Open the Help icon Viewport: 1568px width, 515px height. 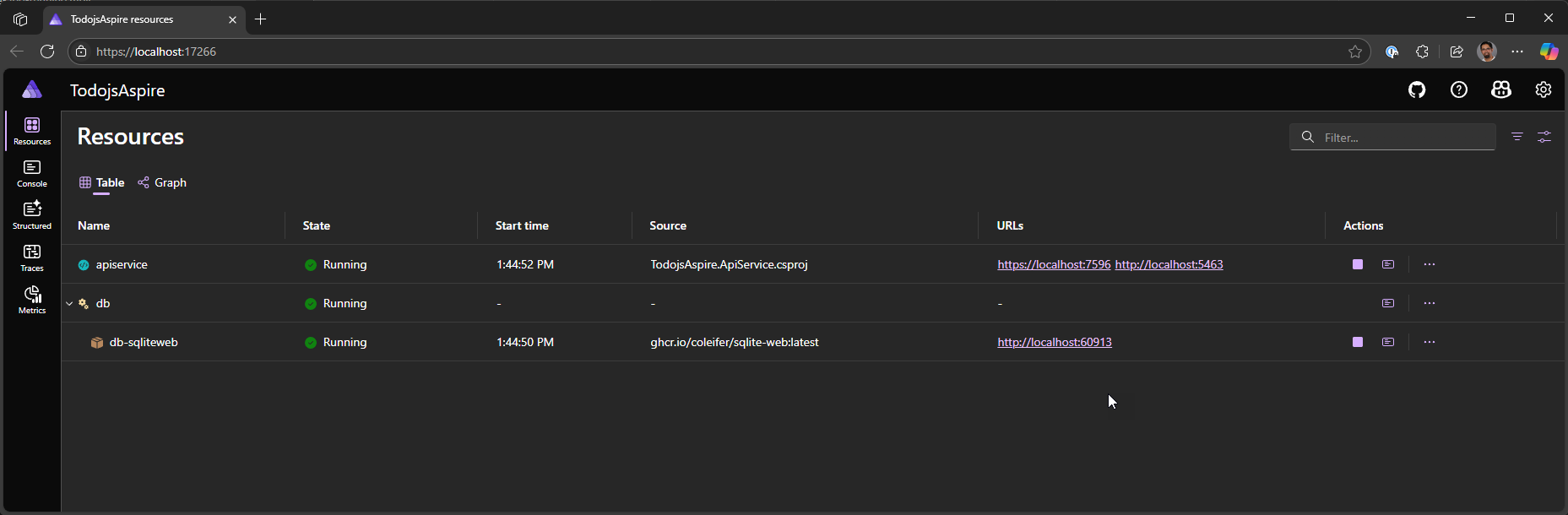[x=1459, y=89]
